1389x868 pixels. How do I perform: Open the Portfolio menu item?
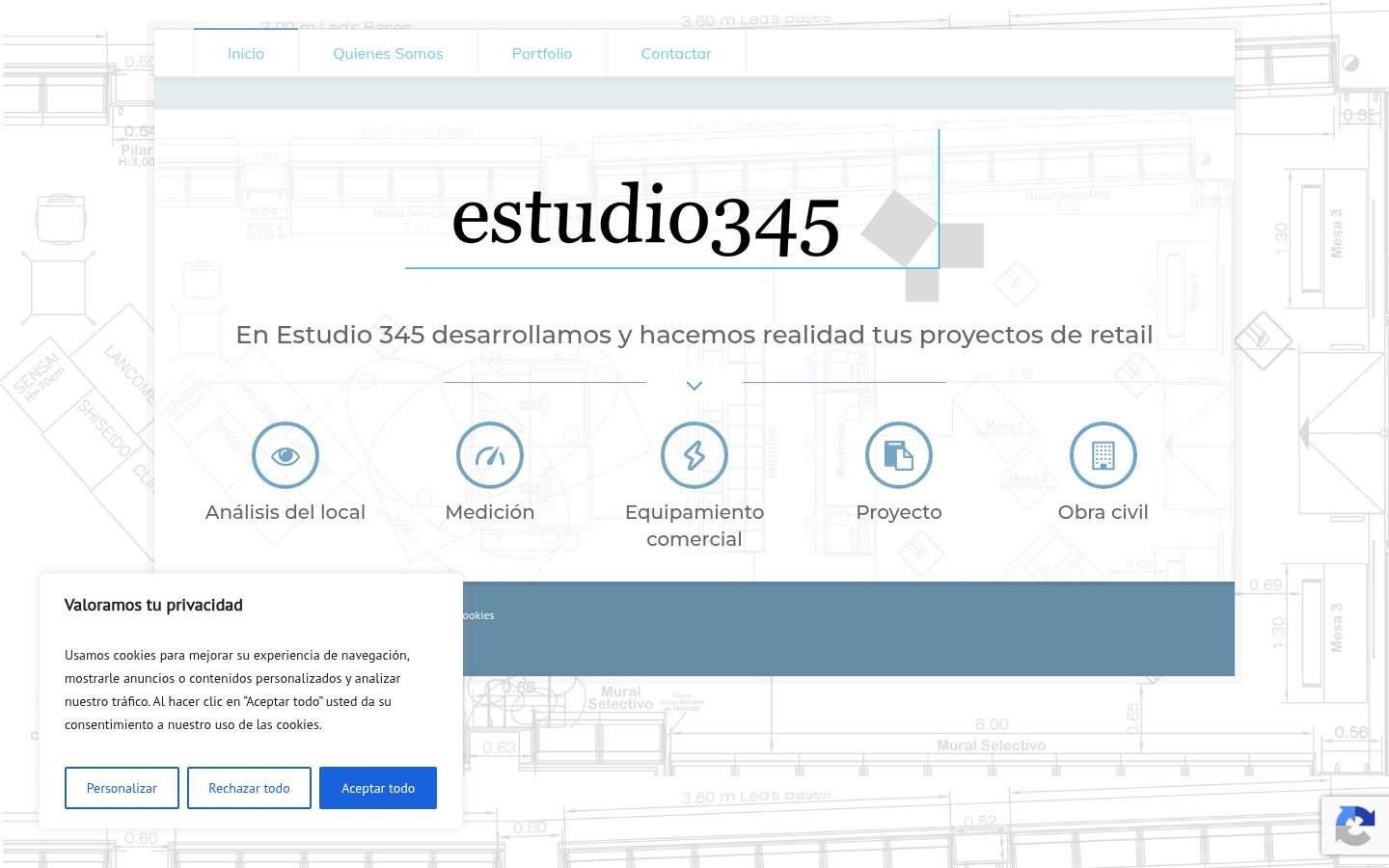pyautogui.click(x=542, y=53)
